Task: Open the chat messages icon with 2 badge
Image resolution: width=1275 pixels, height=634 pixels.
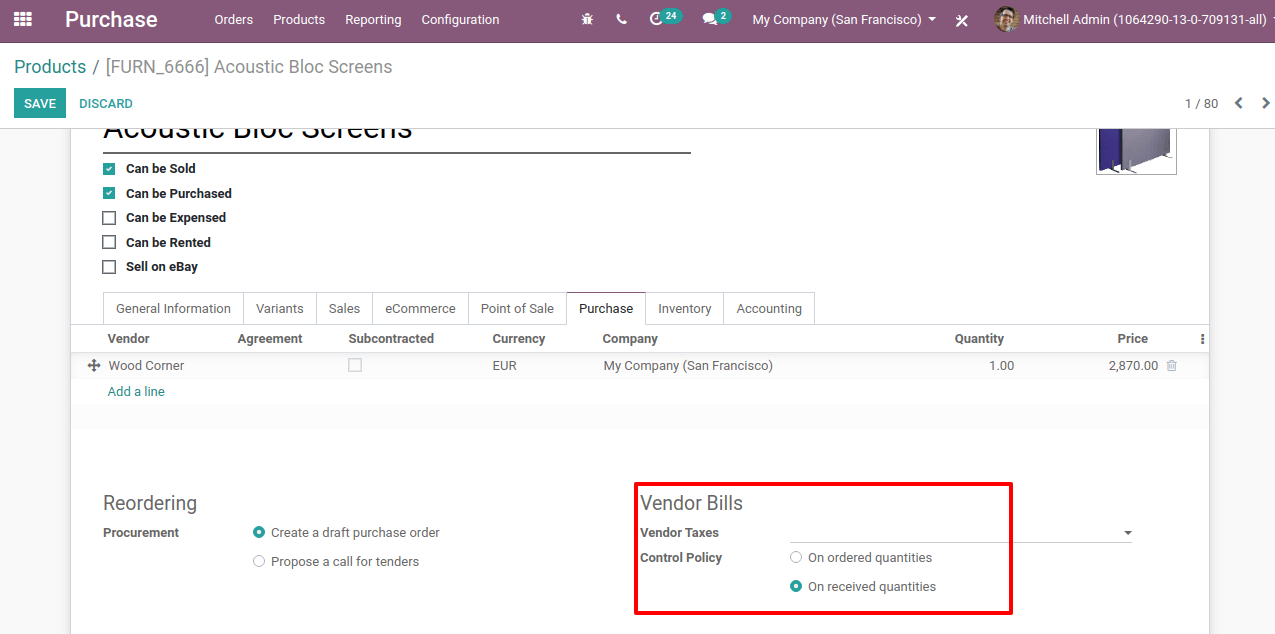Action: [x=716, y=18]
